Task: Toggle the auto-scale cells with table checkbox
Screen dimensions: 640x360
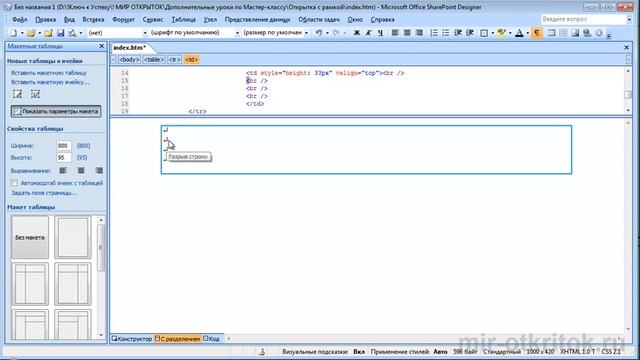Action: click(14, 183)
